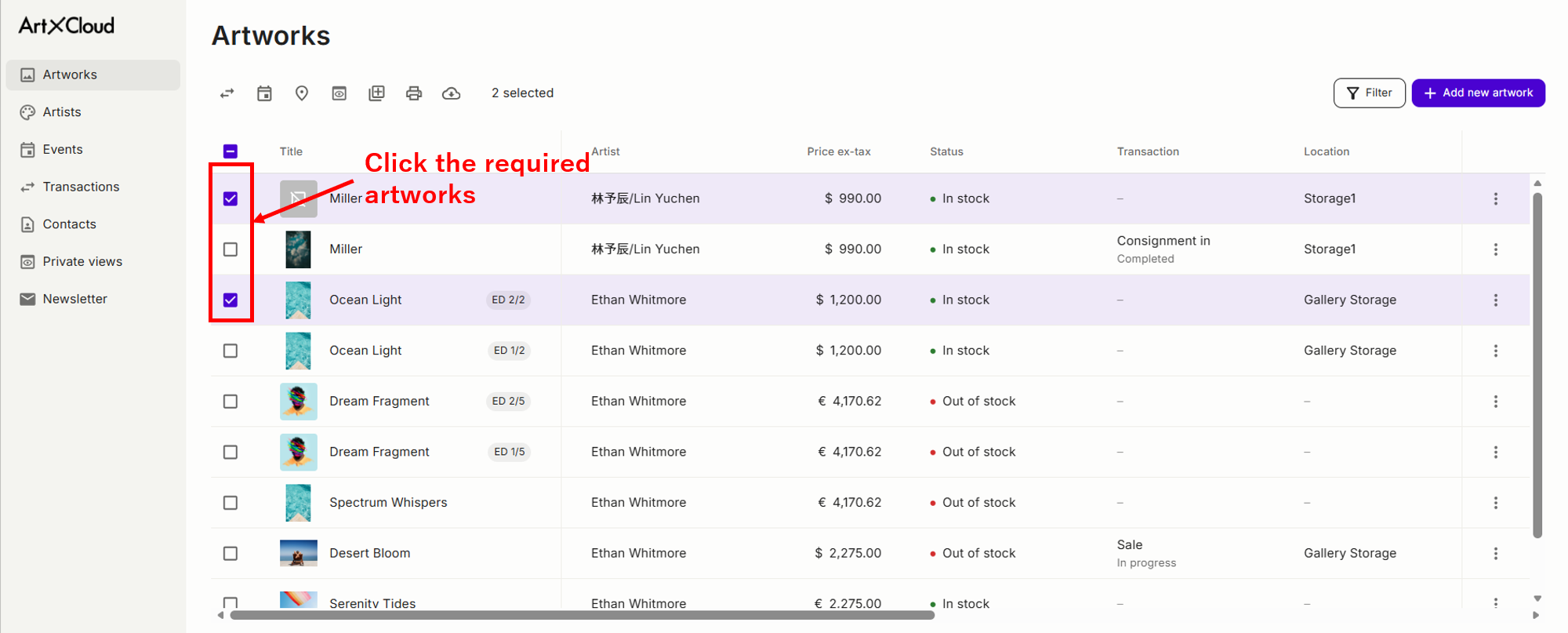Click the 'Spectrum Whispers' title text
1568x633 pixels.
click(388, 503)
